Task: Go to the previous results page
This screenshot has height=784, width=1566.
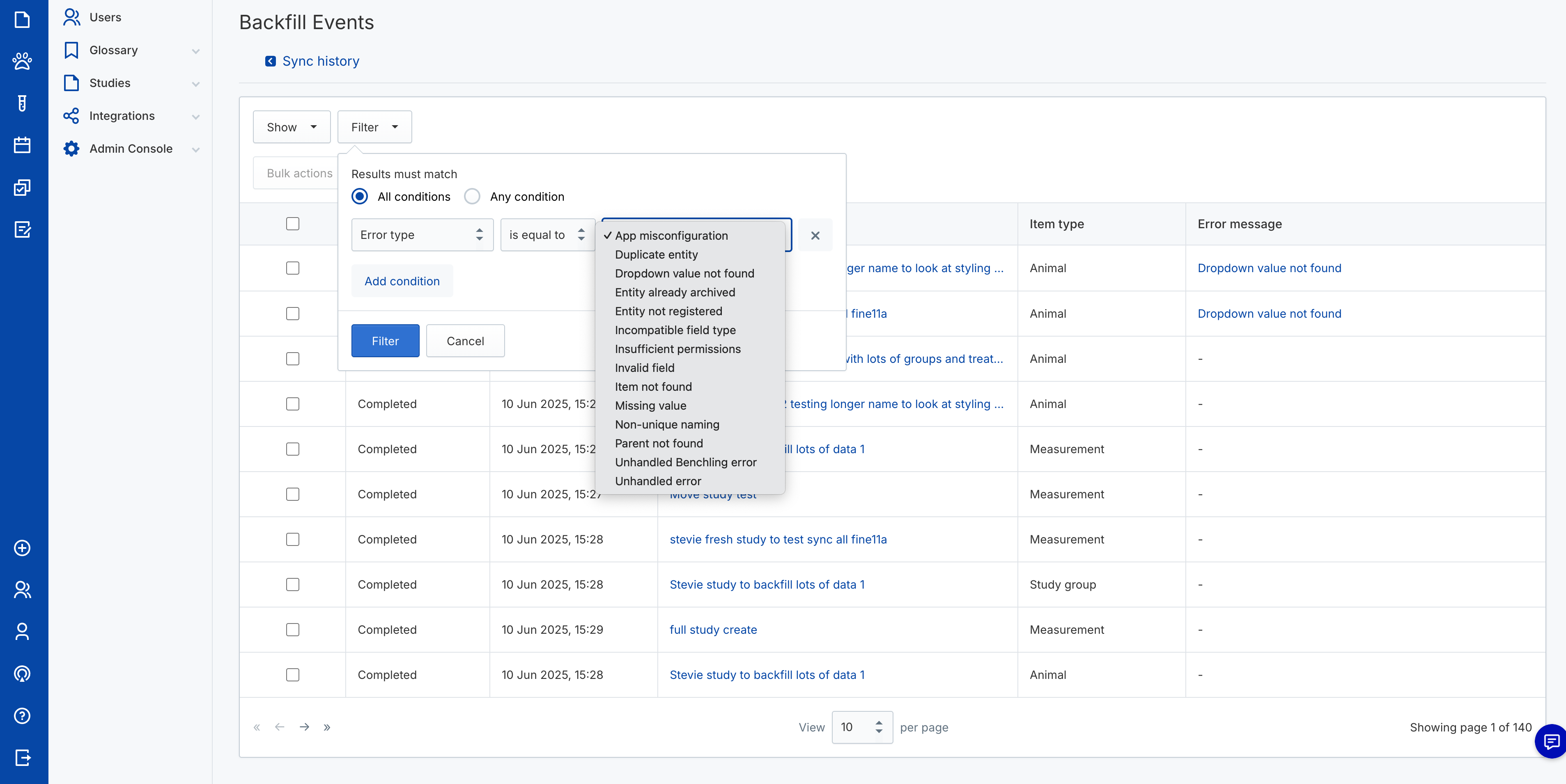Action: point(280,727)
